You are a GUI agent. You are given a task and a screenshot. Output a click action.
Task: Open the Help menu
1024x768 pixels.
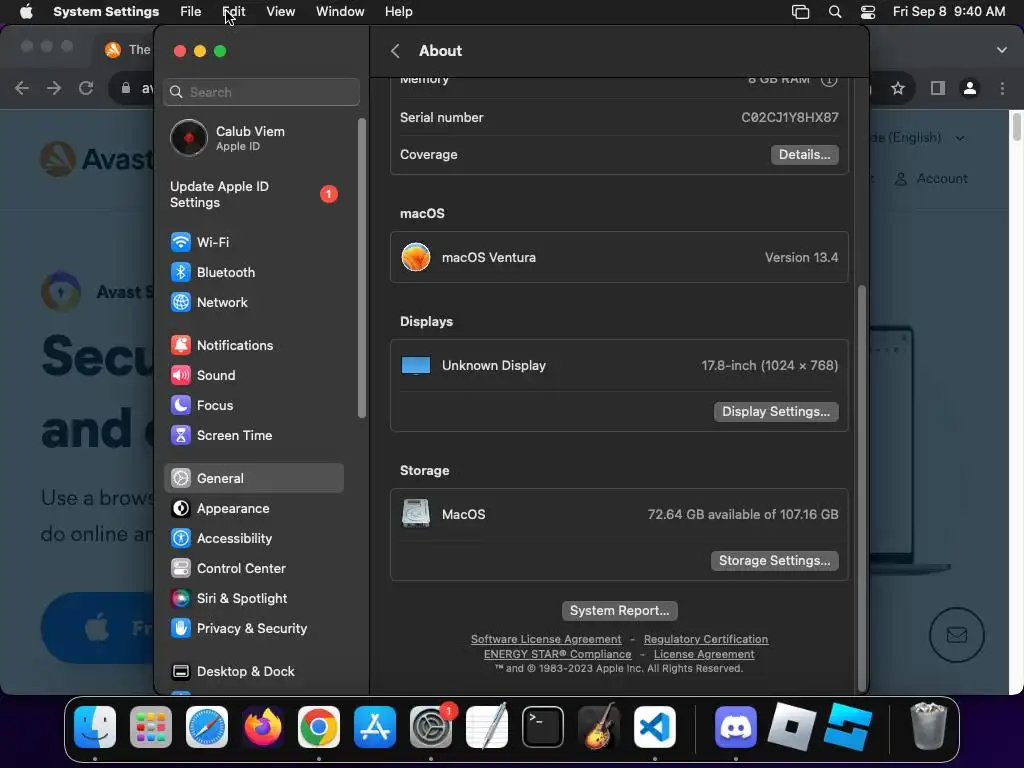tap(398, 12)
